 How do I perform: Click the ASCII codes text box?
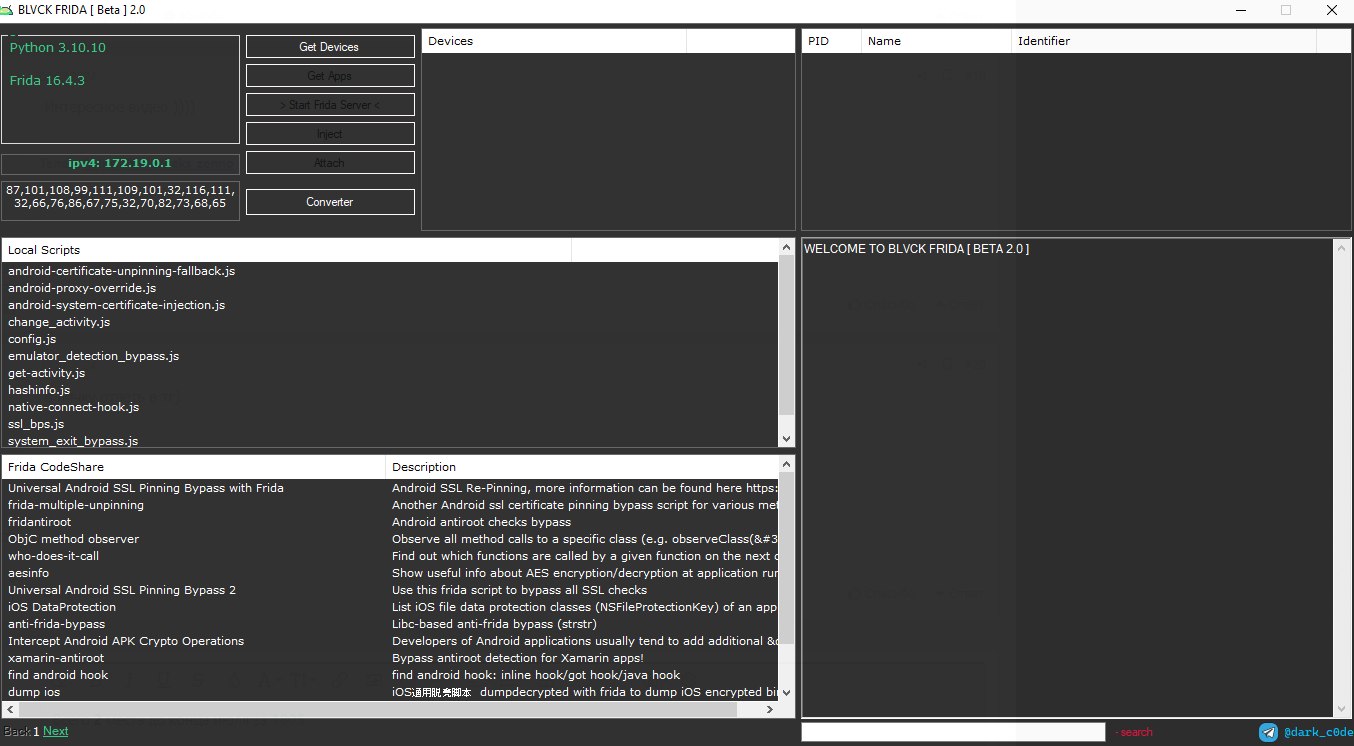pos(120,200)
